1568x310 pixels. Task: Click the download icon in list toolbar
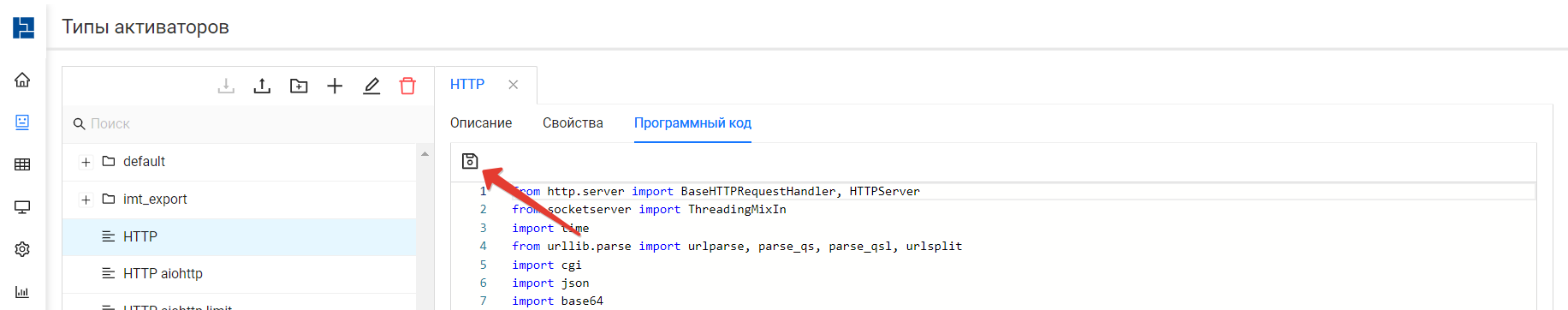tap(226, 86)
